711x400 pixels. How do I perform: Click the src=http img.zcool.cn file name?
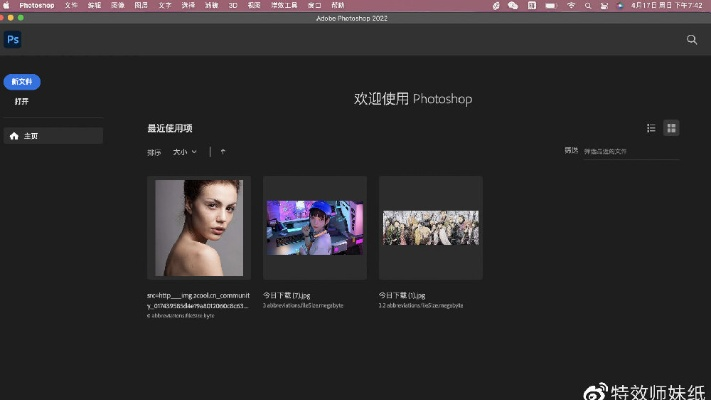[x=198, y=300]
